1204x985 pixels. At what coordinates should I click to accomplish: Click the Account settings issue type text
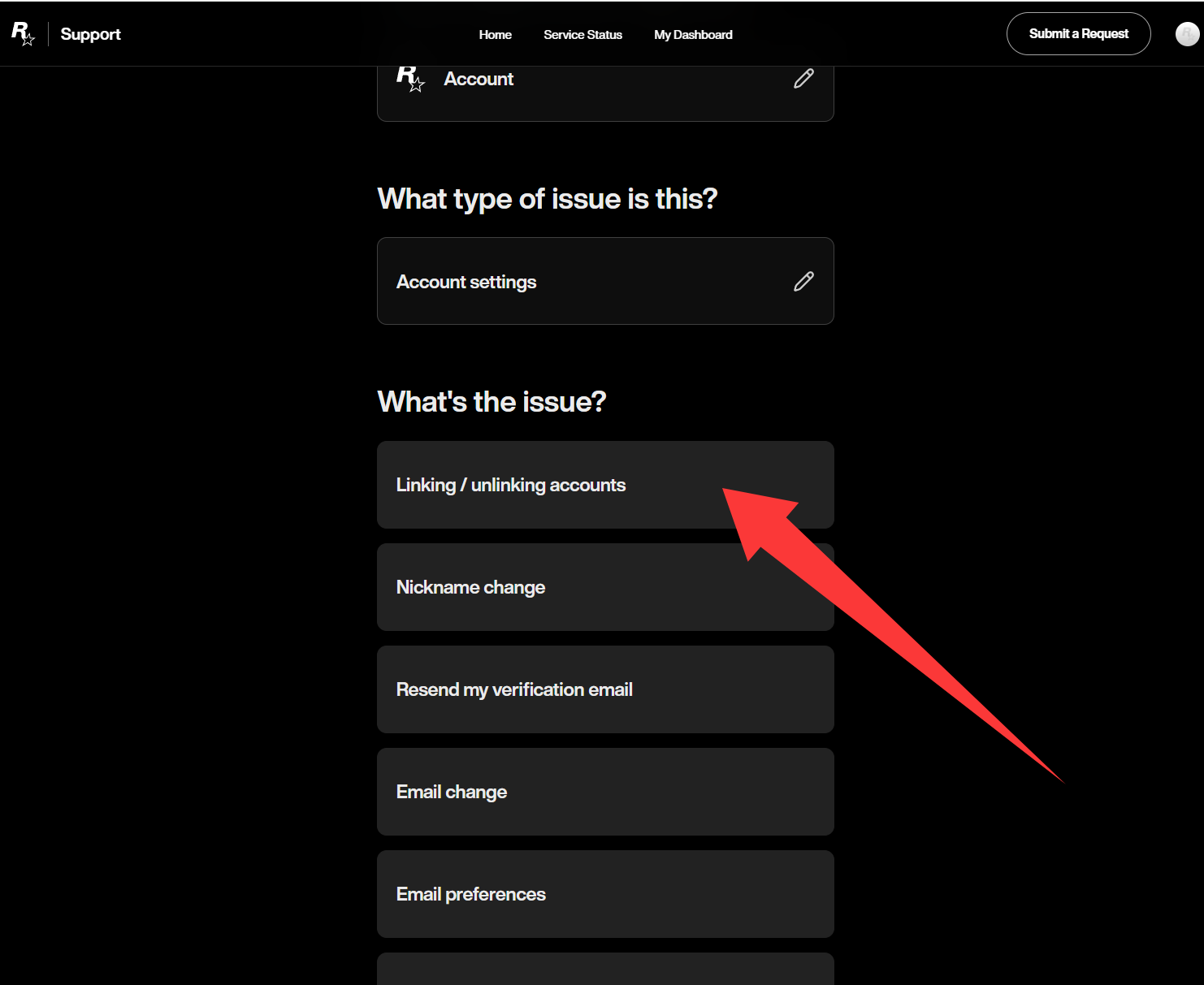point(466,282)
